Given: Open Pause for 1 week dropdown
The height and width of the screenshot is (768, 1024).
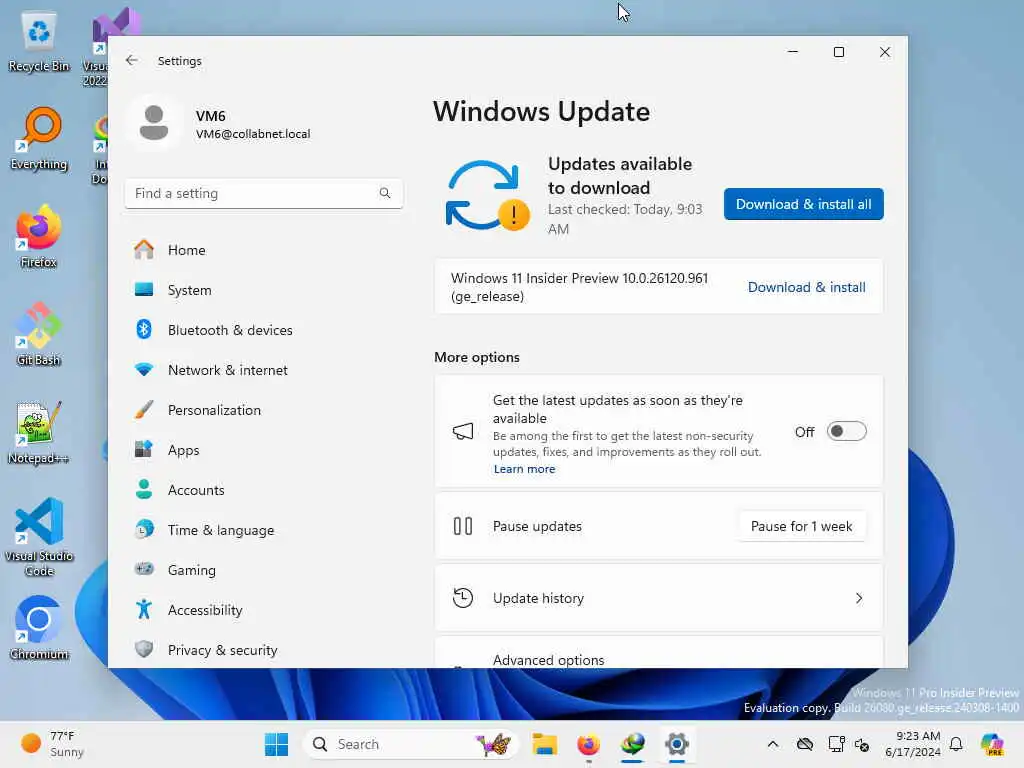Looking at the screenshot, I should (801, 526).
